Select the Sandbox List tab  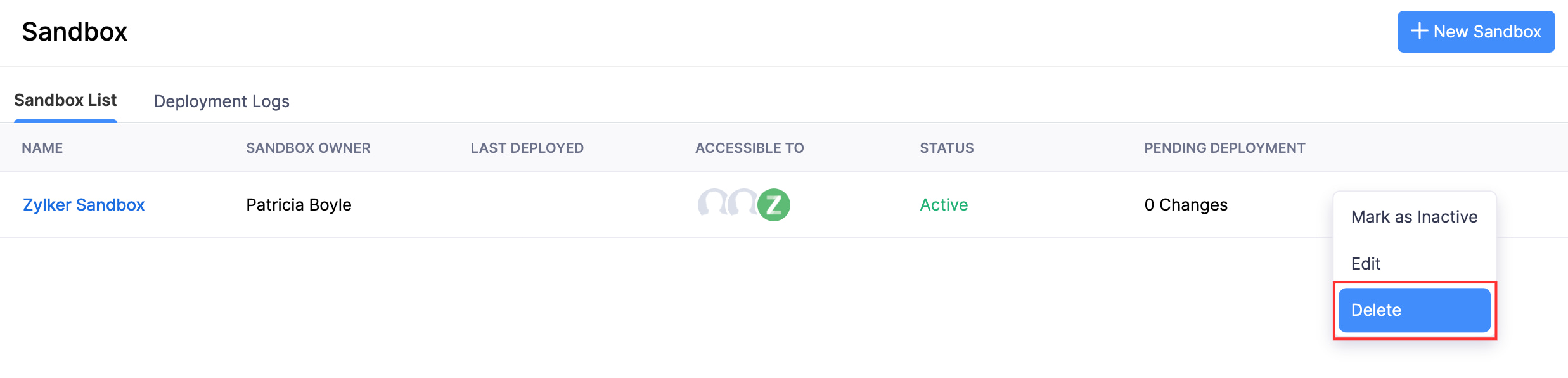click(x=65, y=101)
